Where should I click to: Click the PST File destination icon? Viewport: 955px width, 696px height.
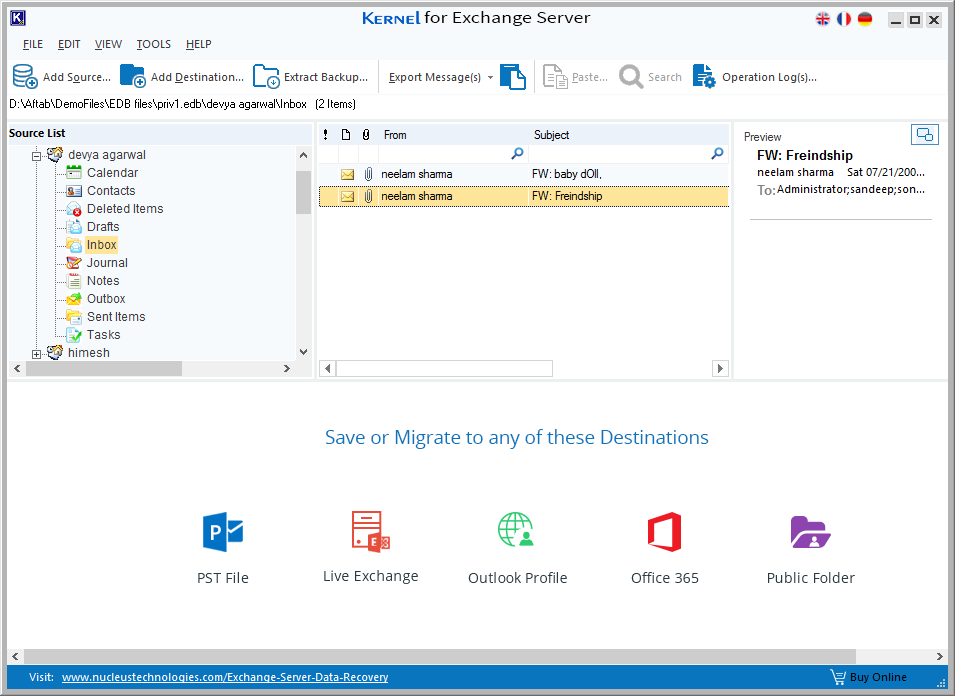tap(223, 532)
